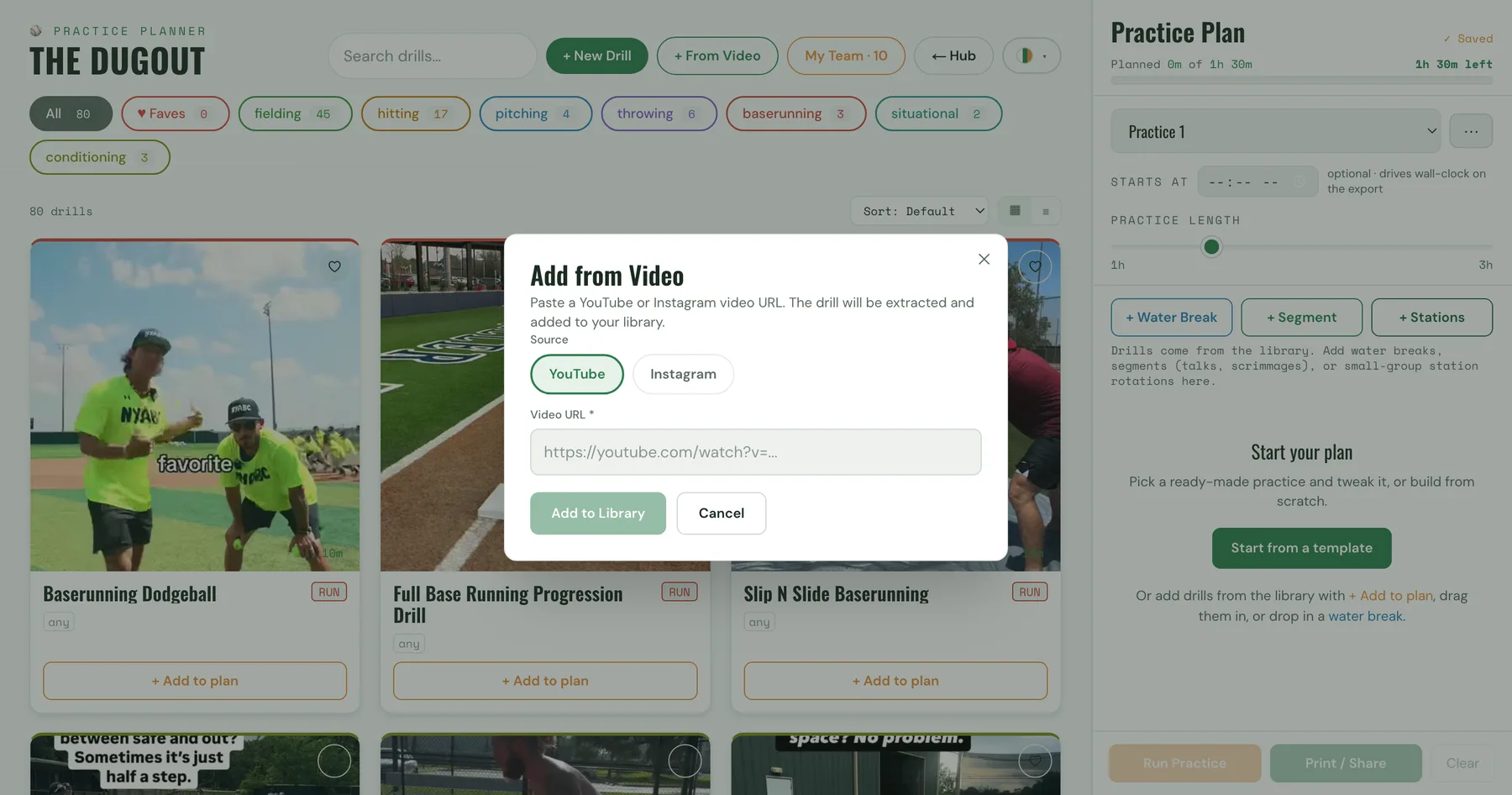Viewport: 1512px width, 795px height.
Task: Click the Search drills field
Action: point(433,56)
